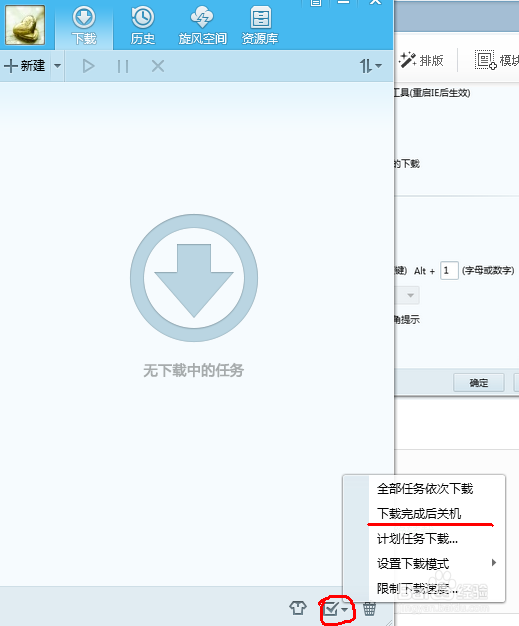Click the 确定 button in background dialog
This screenshot has width=519, height=626.
[479, 383]
